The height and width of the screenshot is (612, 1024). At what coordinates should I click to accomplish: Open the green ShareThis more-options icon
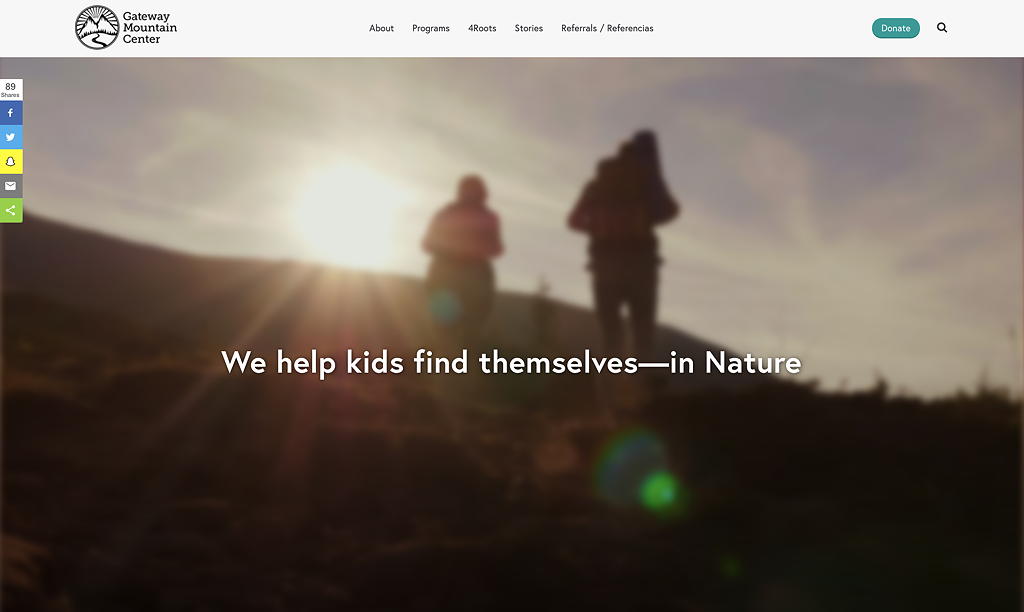11,210
